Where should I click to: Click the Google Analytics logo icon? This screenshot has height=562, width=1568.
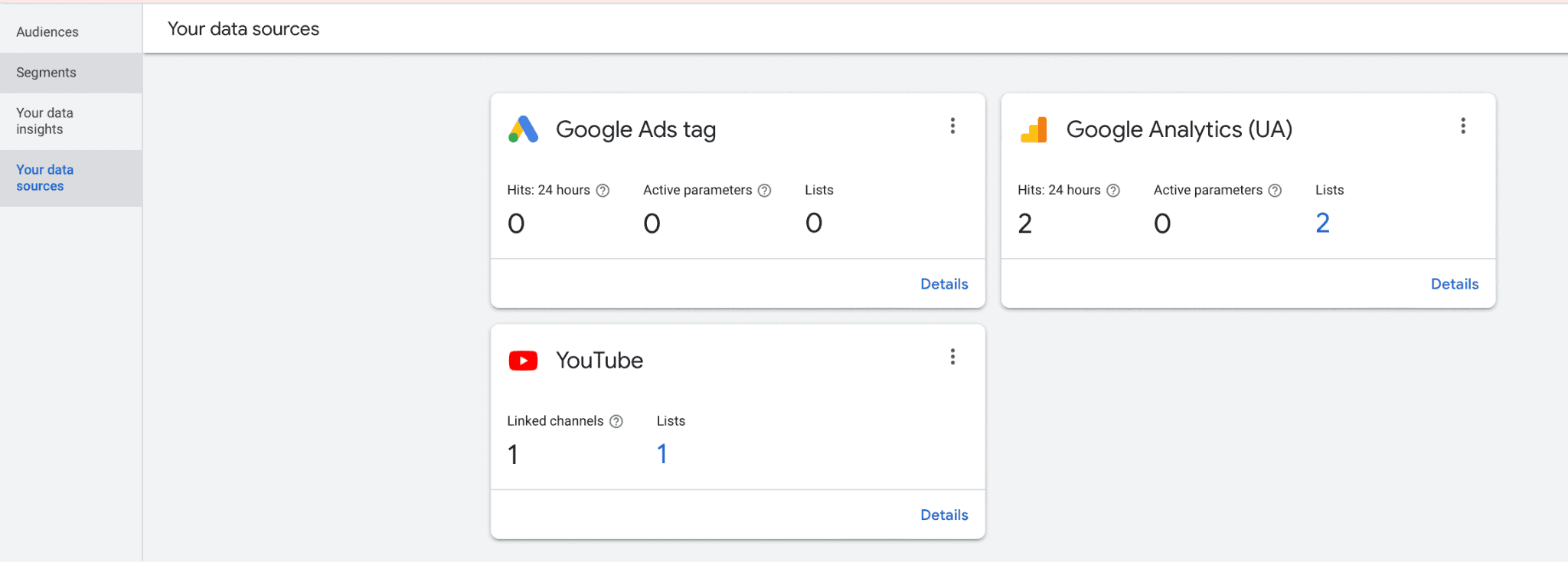(1034, 130)
